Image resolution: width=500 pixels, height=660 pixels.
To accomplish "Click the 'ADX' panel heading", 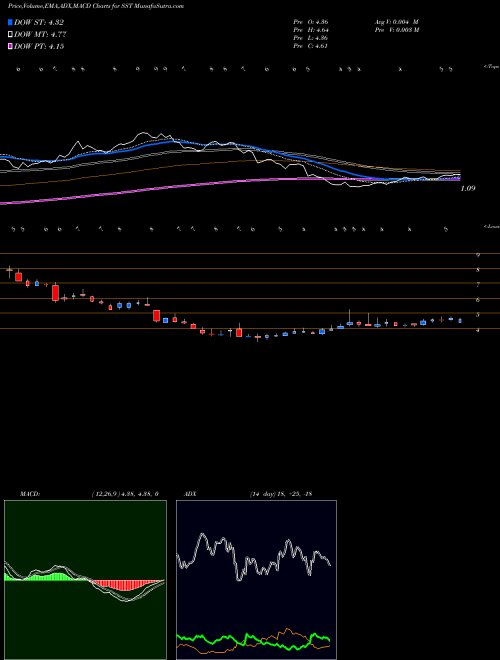I will click(x=191, y=494).
